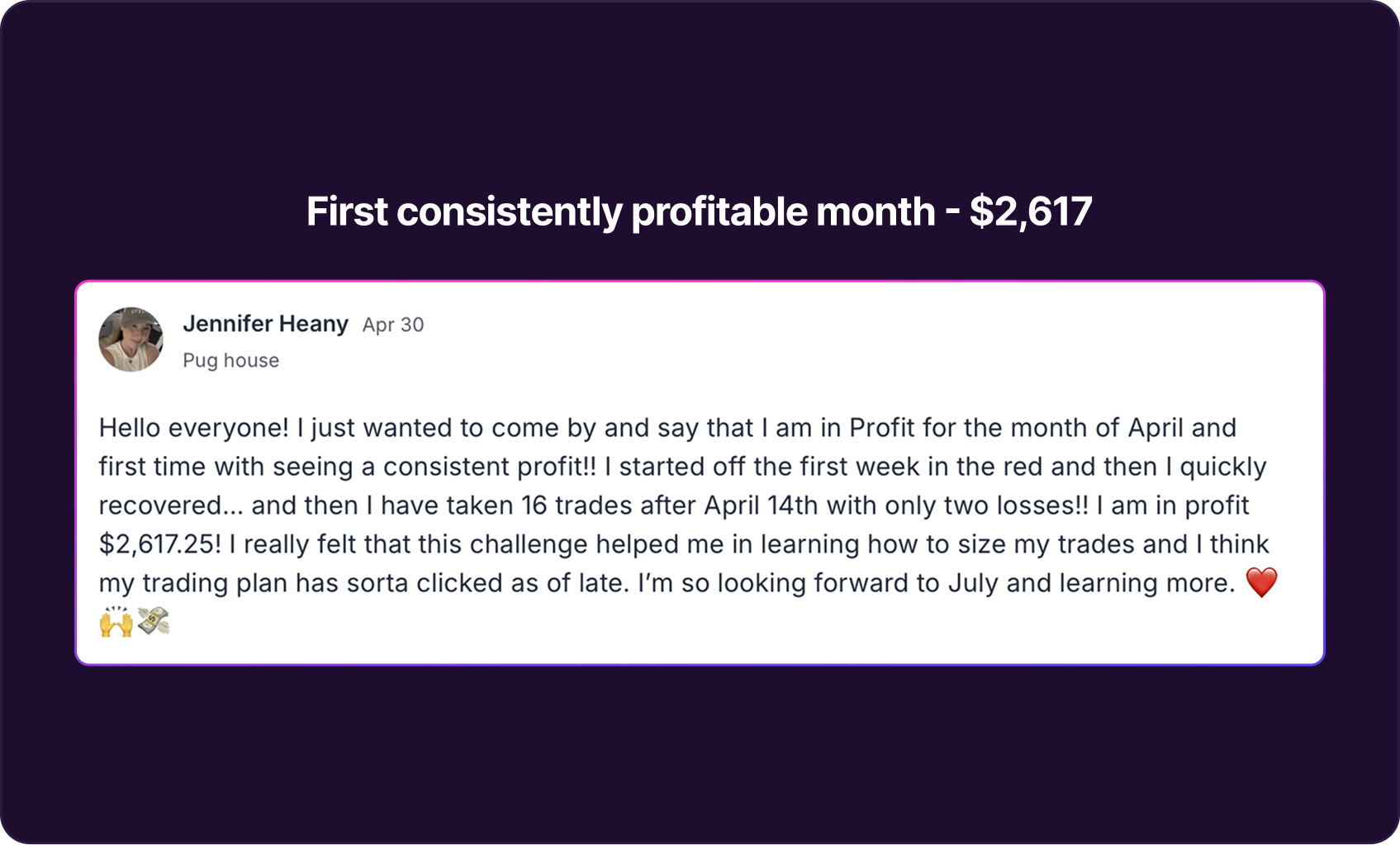Open the Pug house group label
This screenshot has width=1400, height=845.
(x=230, y=361)
